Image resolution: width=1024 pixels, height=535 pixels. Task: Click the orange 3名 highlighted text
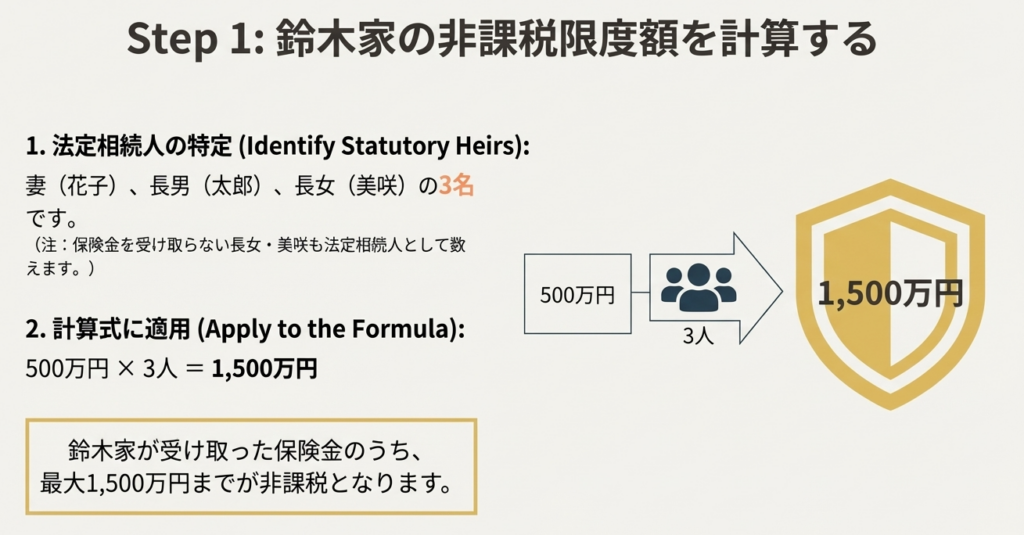[456, 186]
